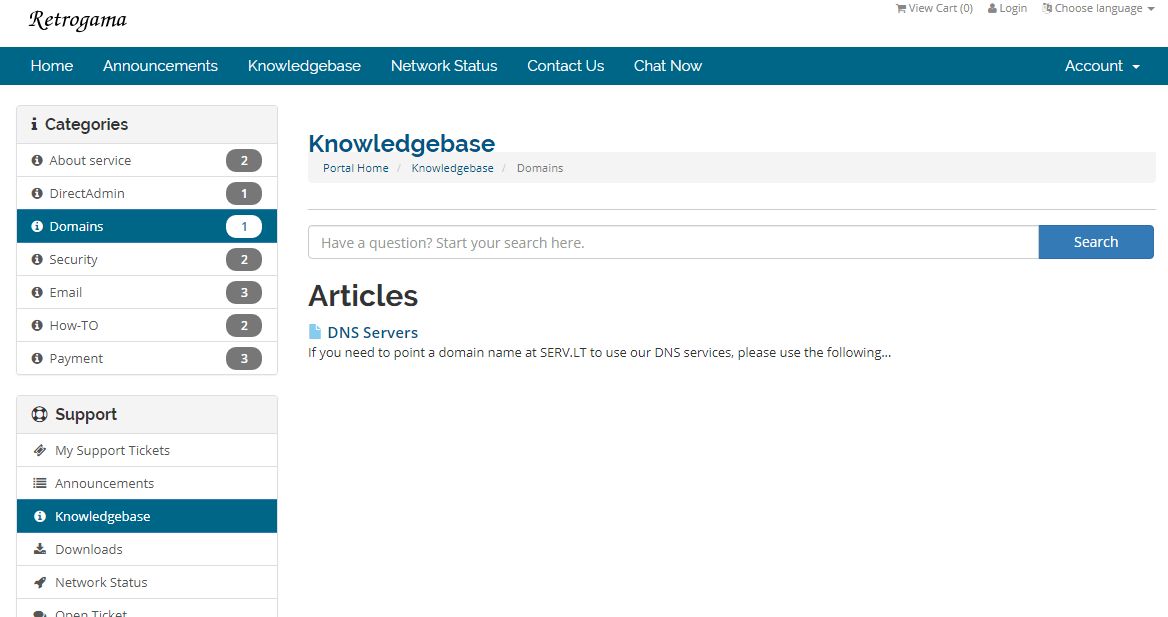Click the Support lifebuoy icon
1168x617 pixels.
click(39, 414)
